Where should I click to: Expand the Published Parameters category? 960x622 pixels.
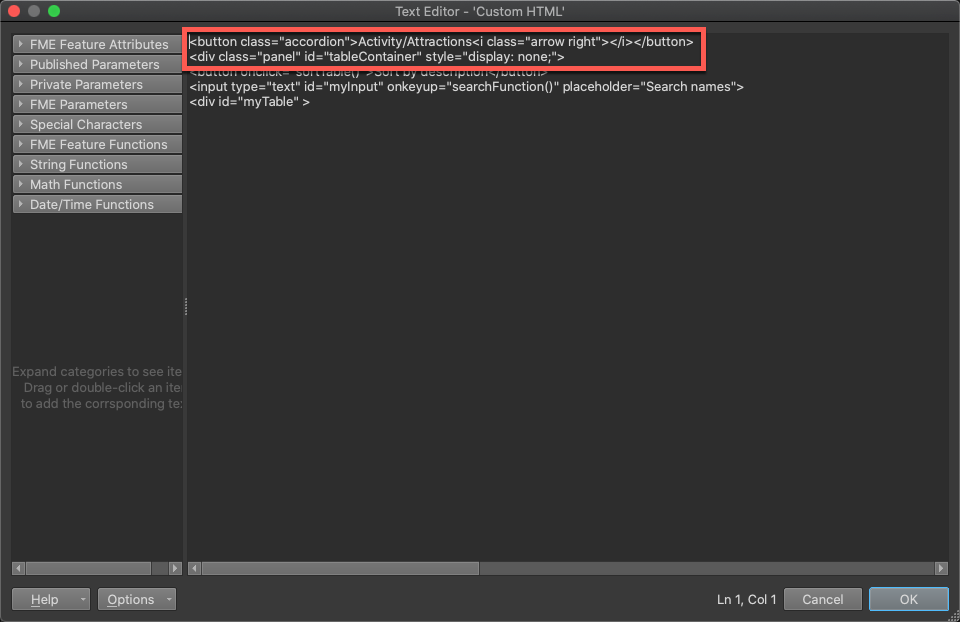click(x=96, y=64)
